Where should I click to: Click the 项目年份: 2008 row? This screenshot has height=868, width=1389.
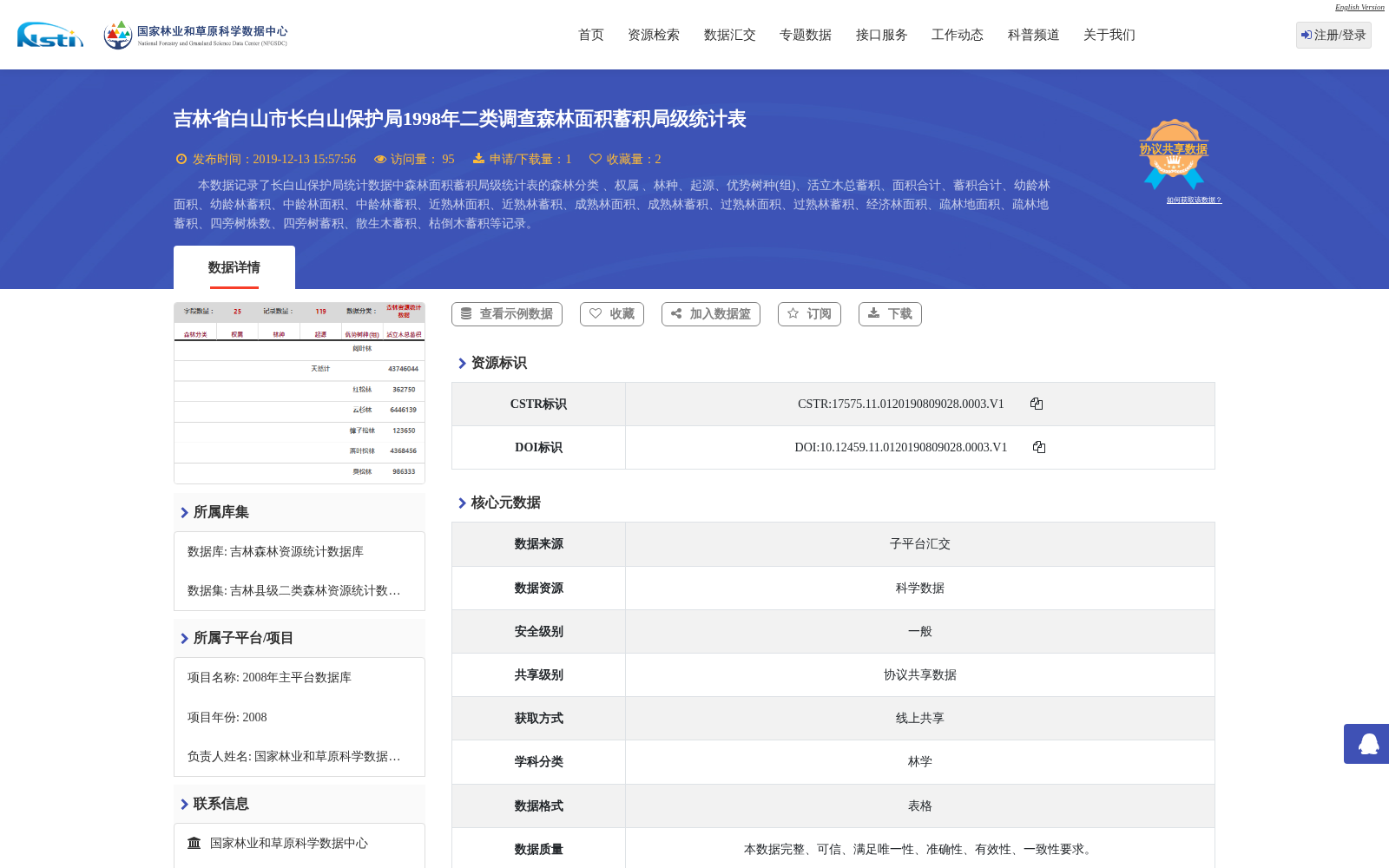227,717
